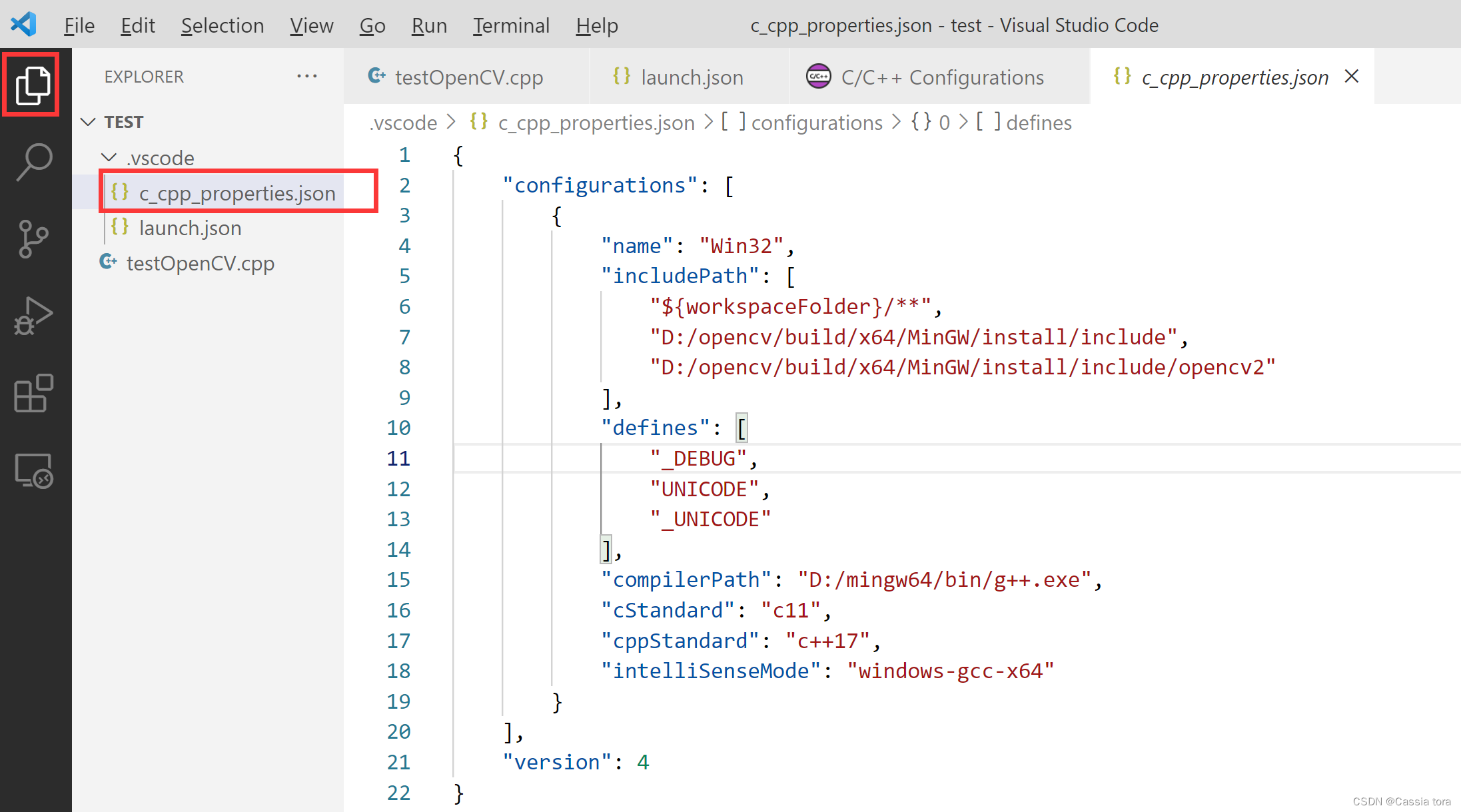
Task: Open the Source Control view
Action: 33,238
